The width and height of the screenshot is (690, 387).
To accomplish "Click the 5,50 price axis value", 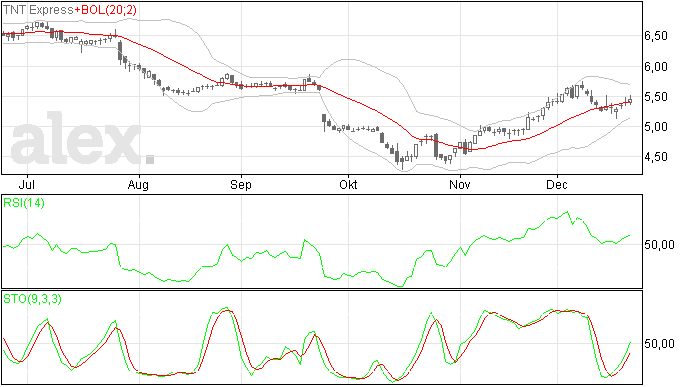I will pyautogui.click(x=656, y=97).
